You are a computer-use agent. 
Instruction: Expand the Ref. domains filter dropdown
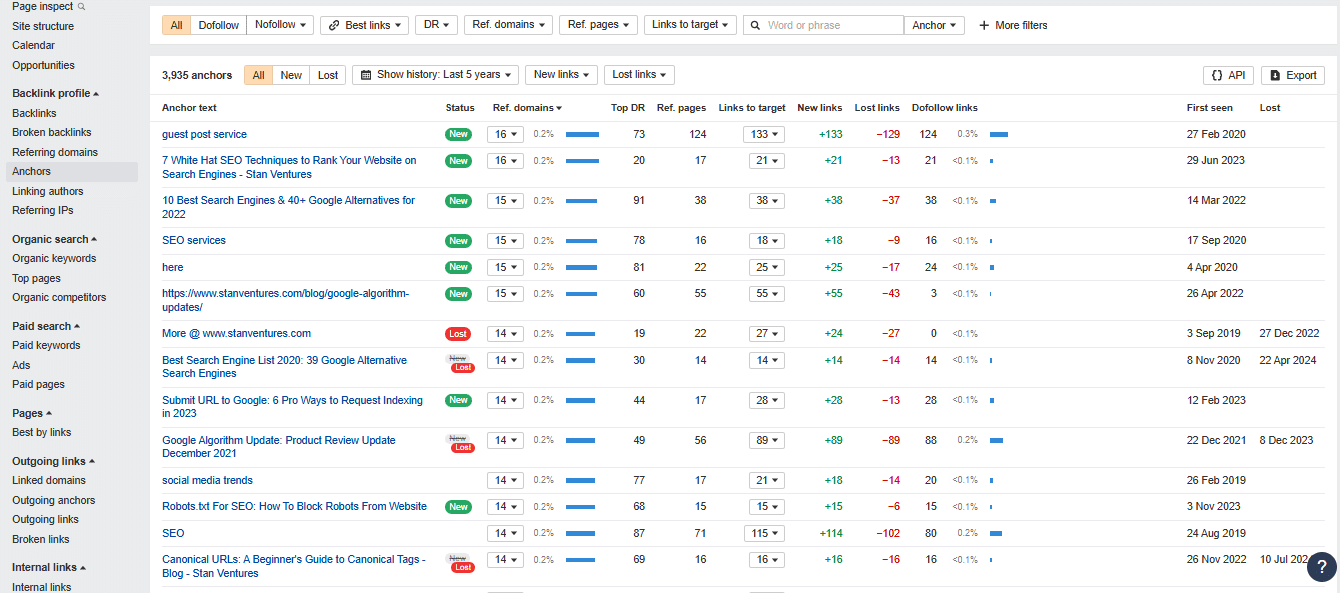(x=508, y=25)
